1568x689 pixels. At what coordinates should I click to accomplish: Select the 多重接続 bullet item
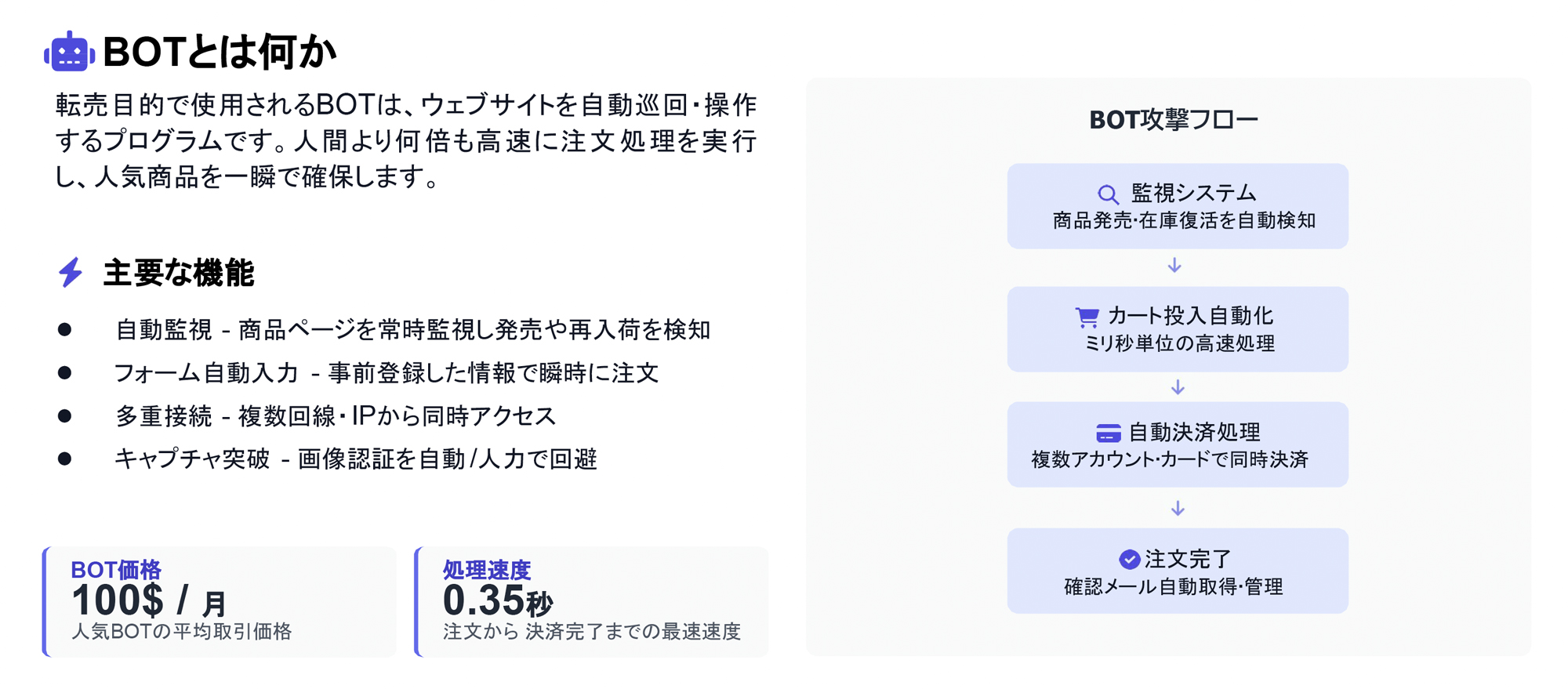(x=336, y=416)
